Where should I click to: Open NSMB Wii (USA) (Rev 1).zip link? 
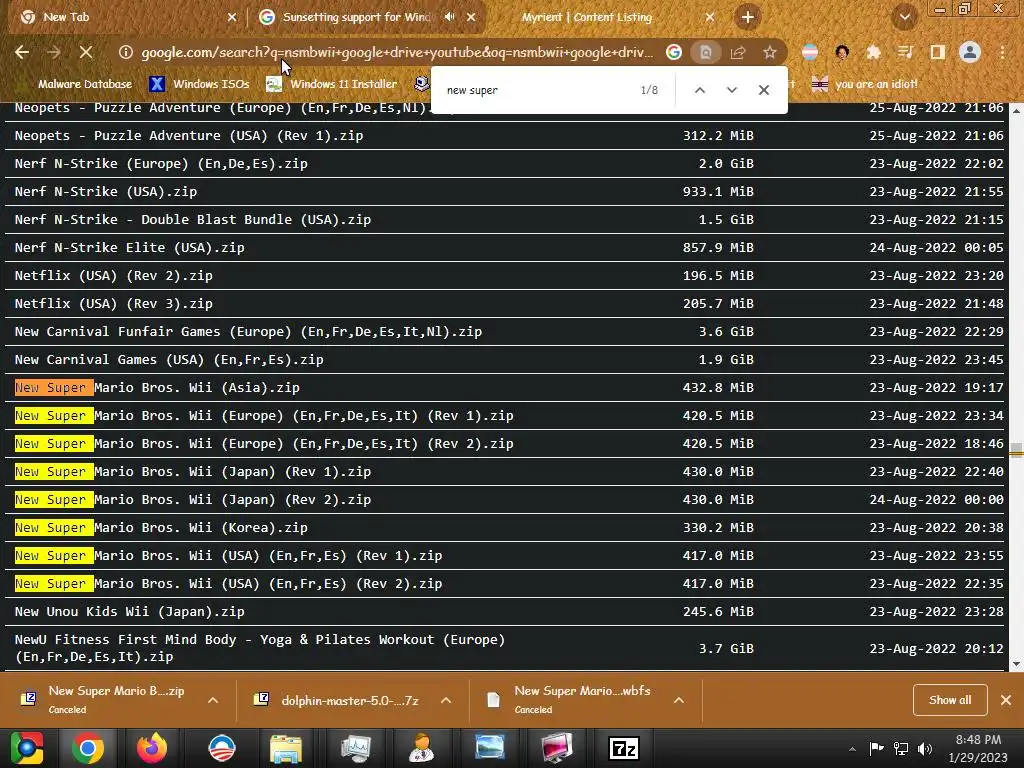click(x=228, y=556)
